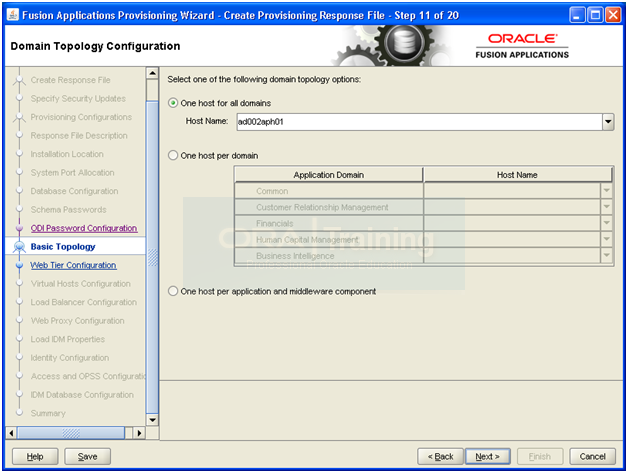
Task: Click the Database Configuration step label
Action: 74,191
